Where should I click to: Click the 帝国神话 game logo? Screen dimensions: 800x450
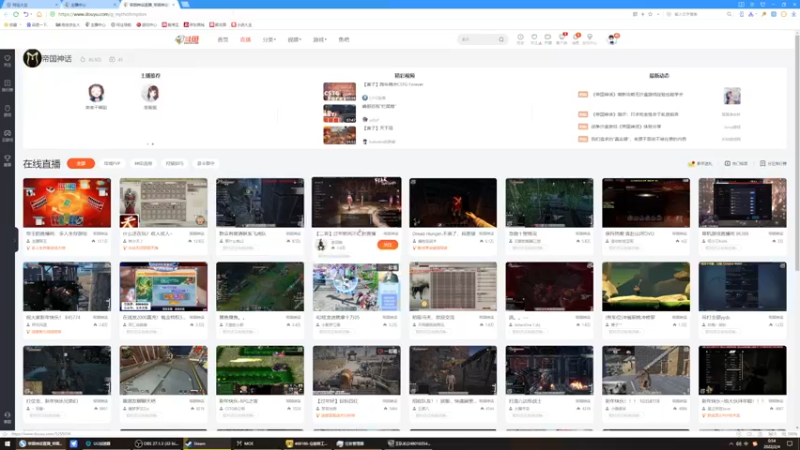32,58
